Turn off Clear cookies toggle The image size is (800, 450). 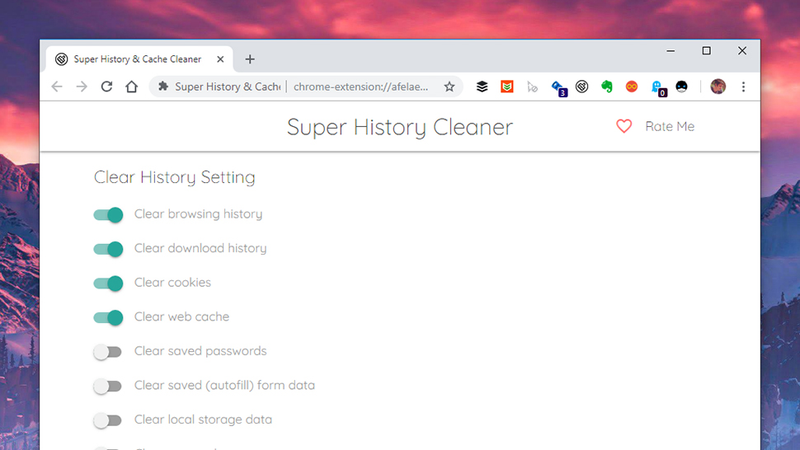click(x=108, y=283)
